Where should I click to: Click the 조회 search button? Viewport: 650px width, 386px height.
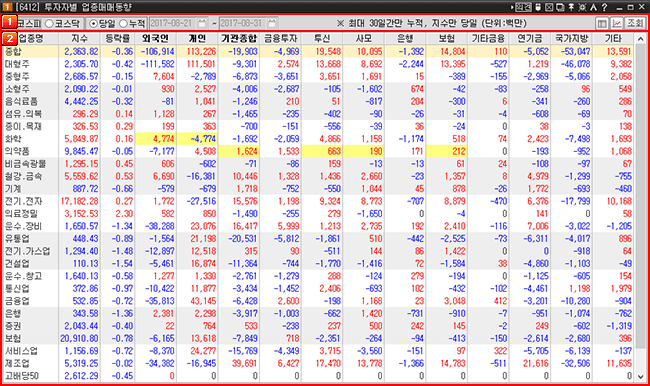pyautogui.click(x=635, y=23)
